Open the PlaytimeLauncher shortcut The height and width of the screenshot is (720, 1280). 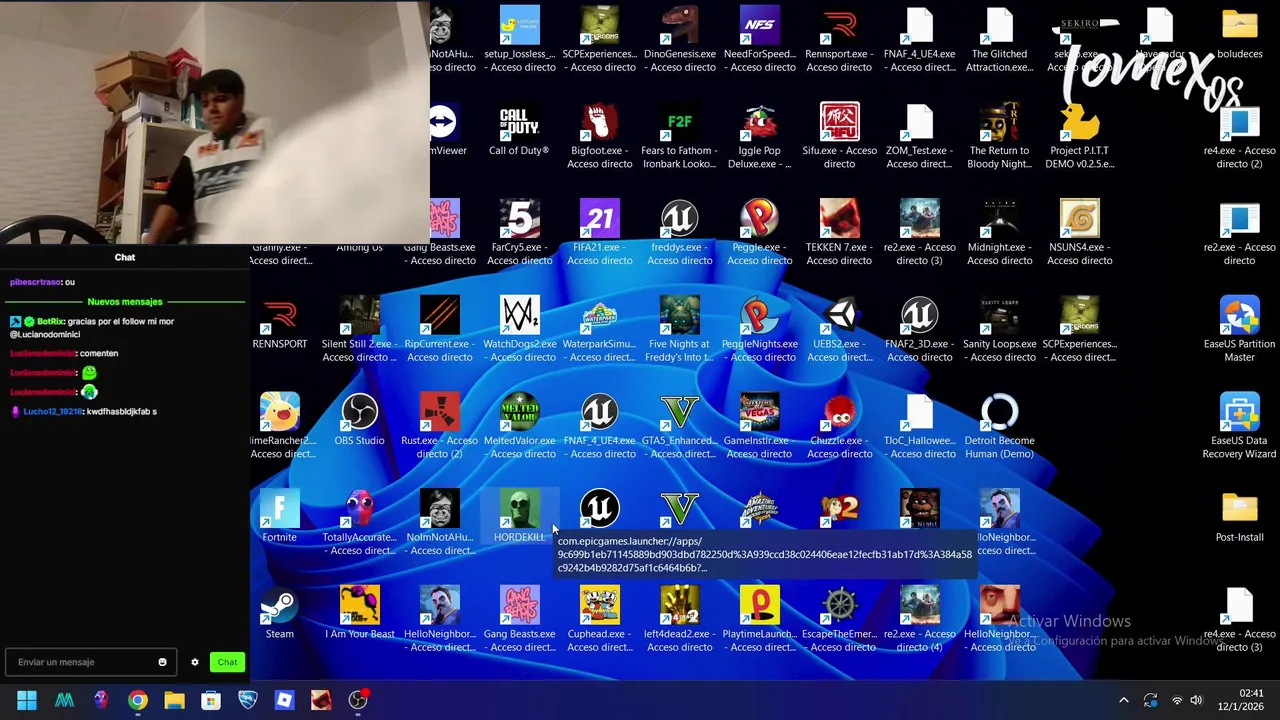759,619
